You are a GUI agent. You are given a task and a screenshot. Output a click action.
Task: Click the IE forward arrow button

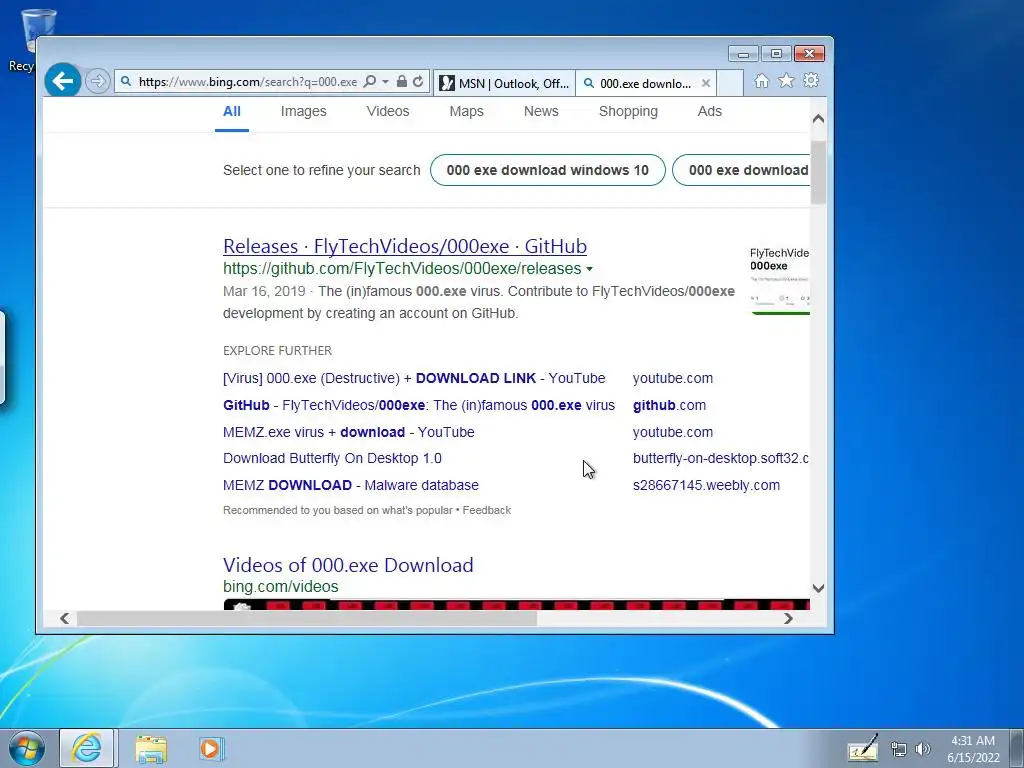[x=97, y=82]
